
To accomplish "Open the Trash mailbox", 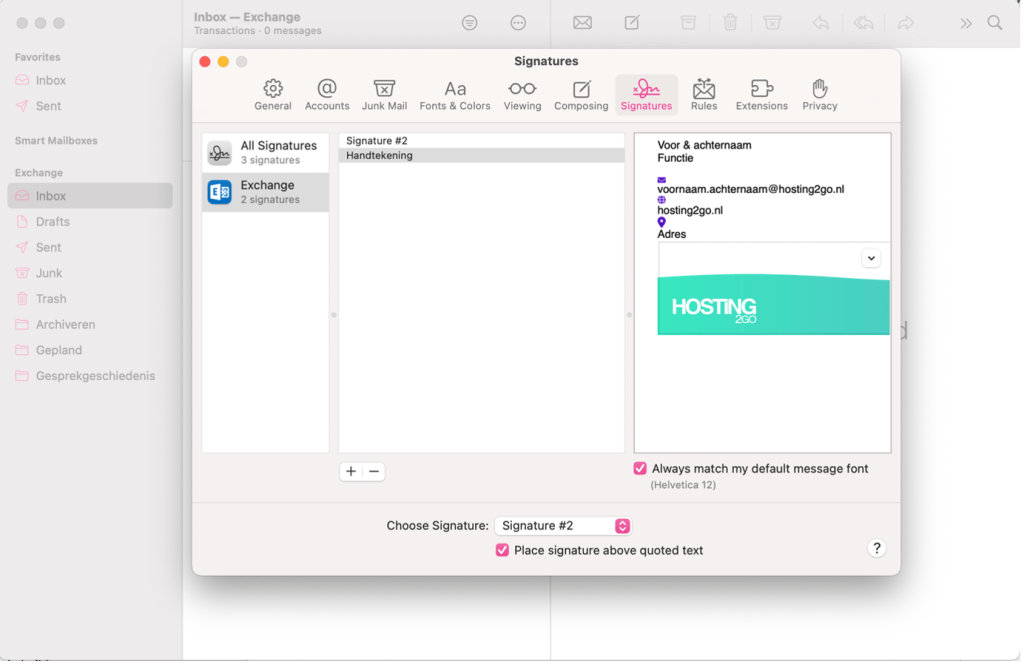I will [90, 299].
